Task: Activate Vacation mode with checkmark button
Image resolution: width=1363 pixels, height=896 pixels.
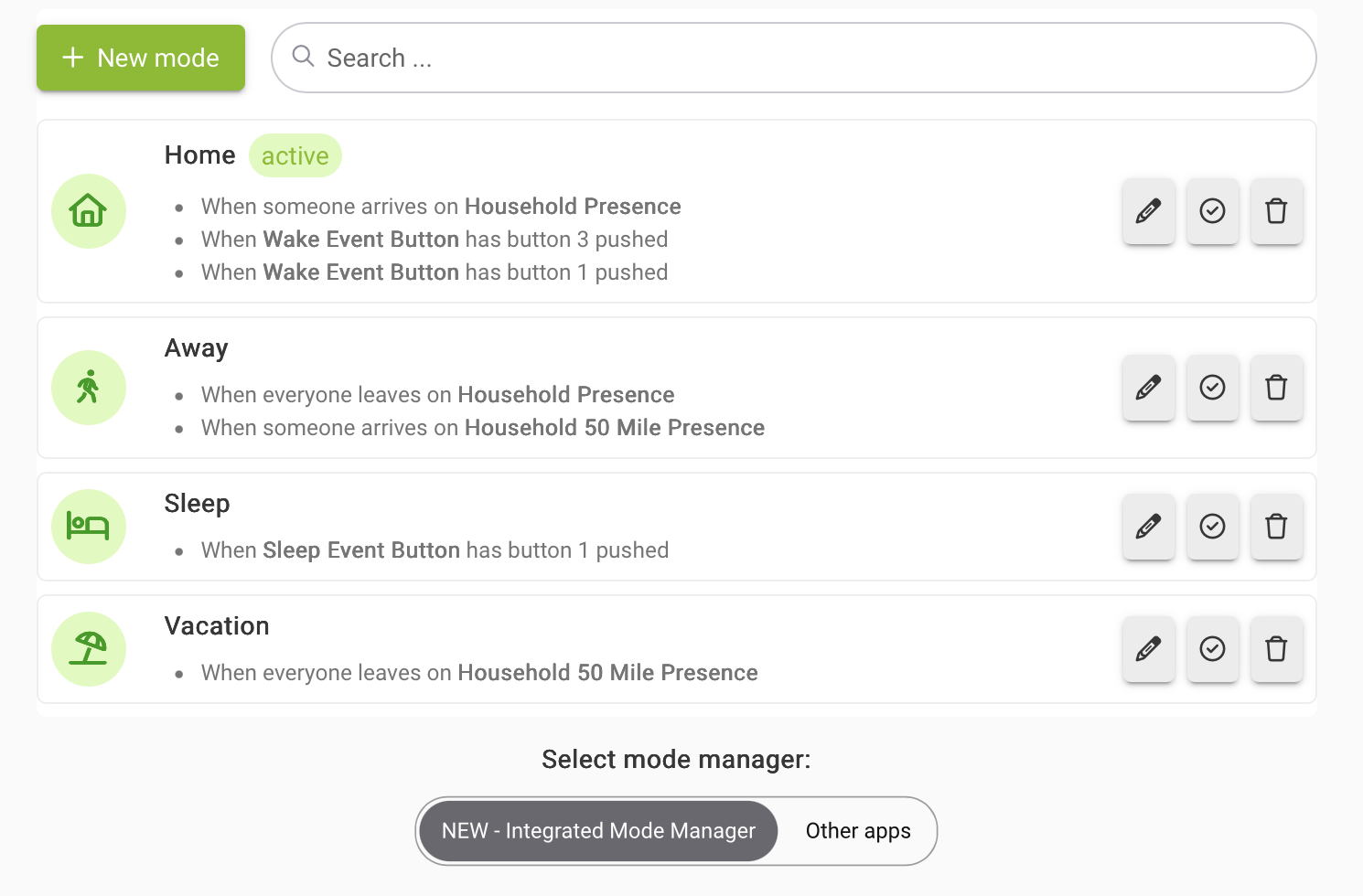Action: coord(1212,649)
